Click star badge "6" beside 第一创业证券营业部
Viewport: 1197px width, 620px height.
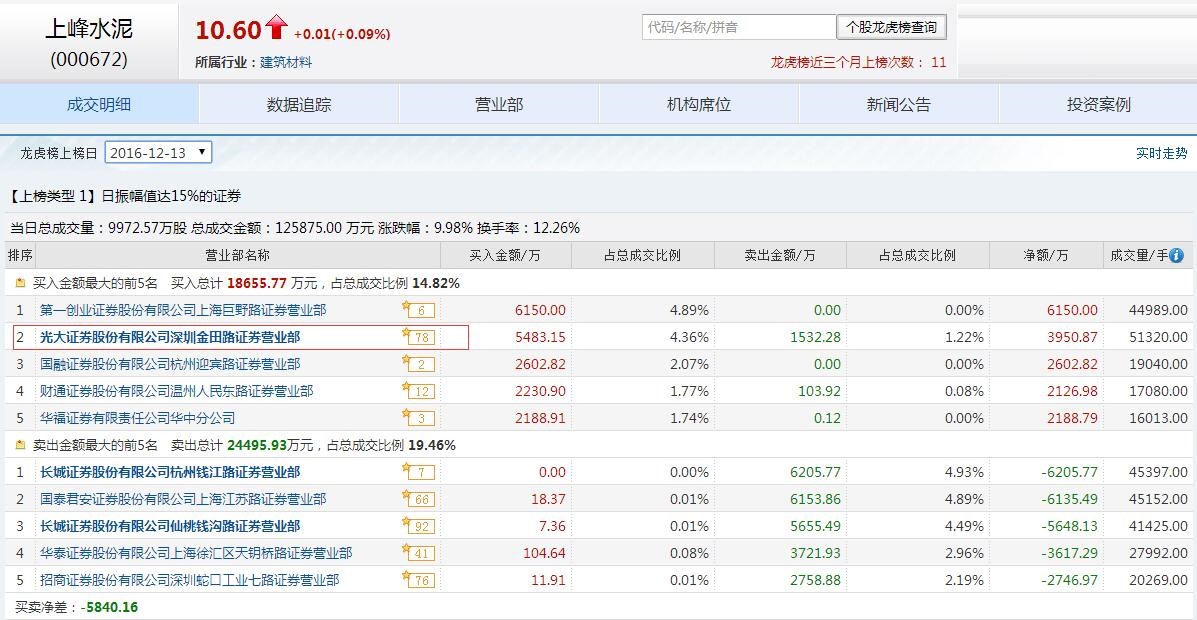418,310
